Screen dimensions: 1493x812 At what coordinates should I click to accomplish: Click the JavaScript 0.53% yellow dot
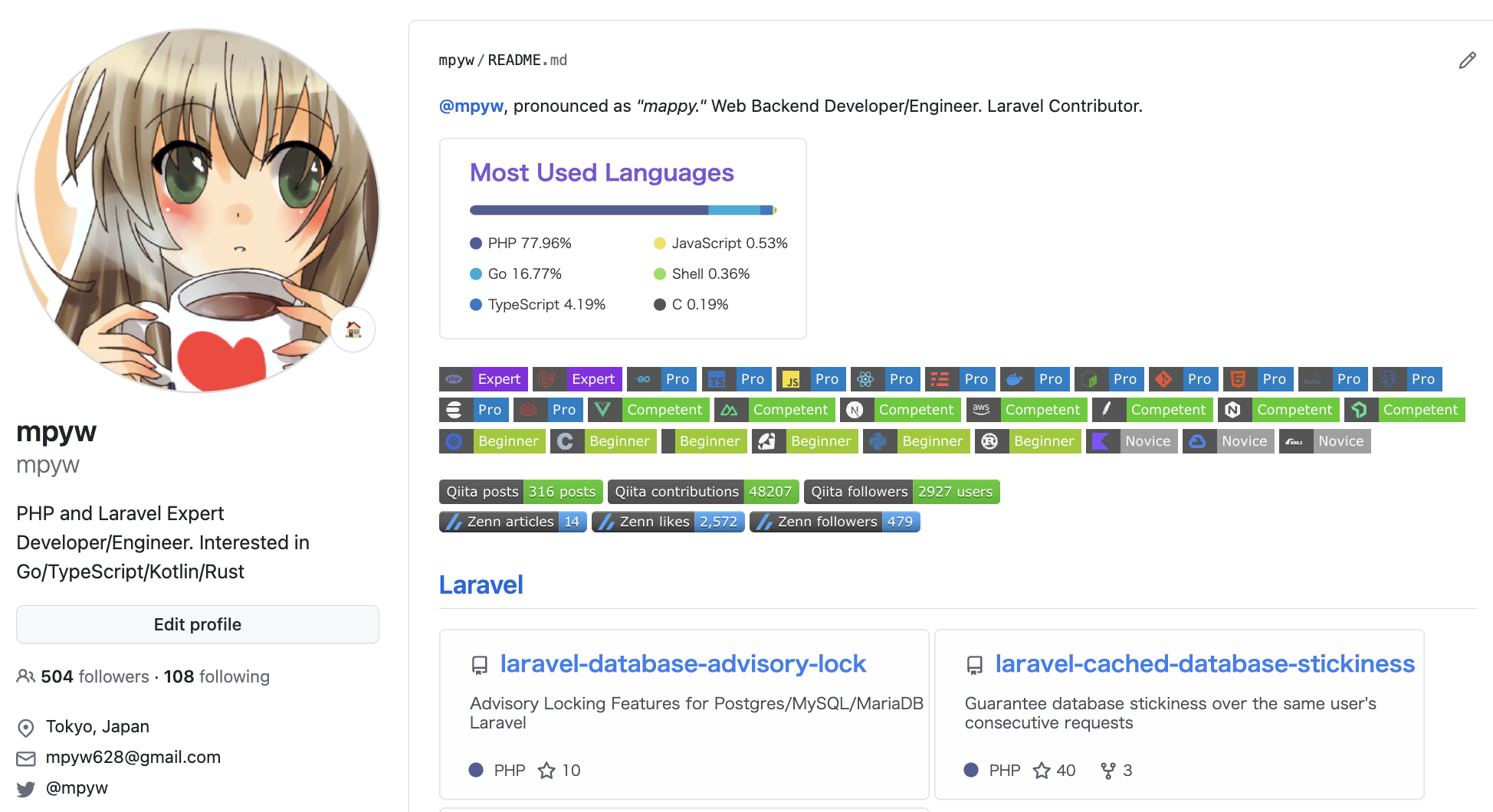coord(660,244)
